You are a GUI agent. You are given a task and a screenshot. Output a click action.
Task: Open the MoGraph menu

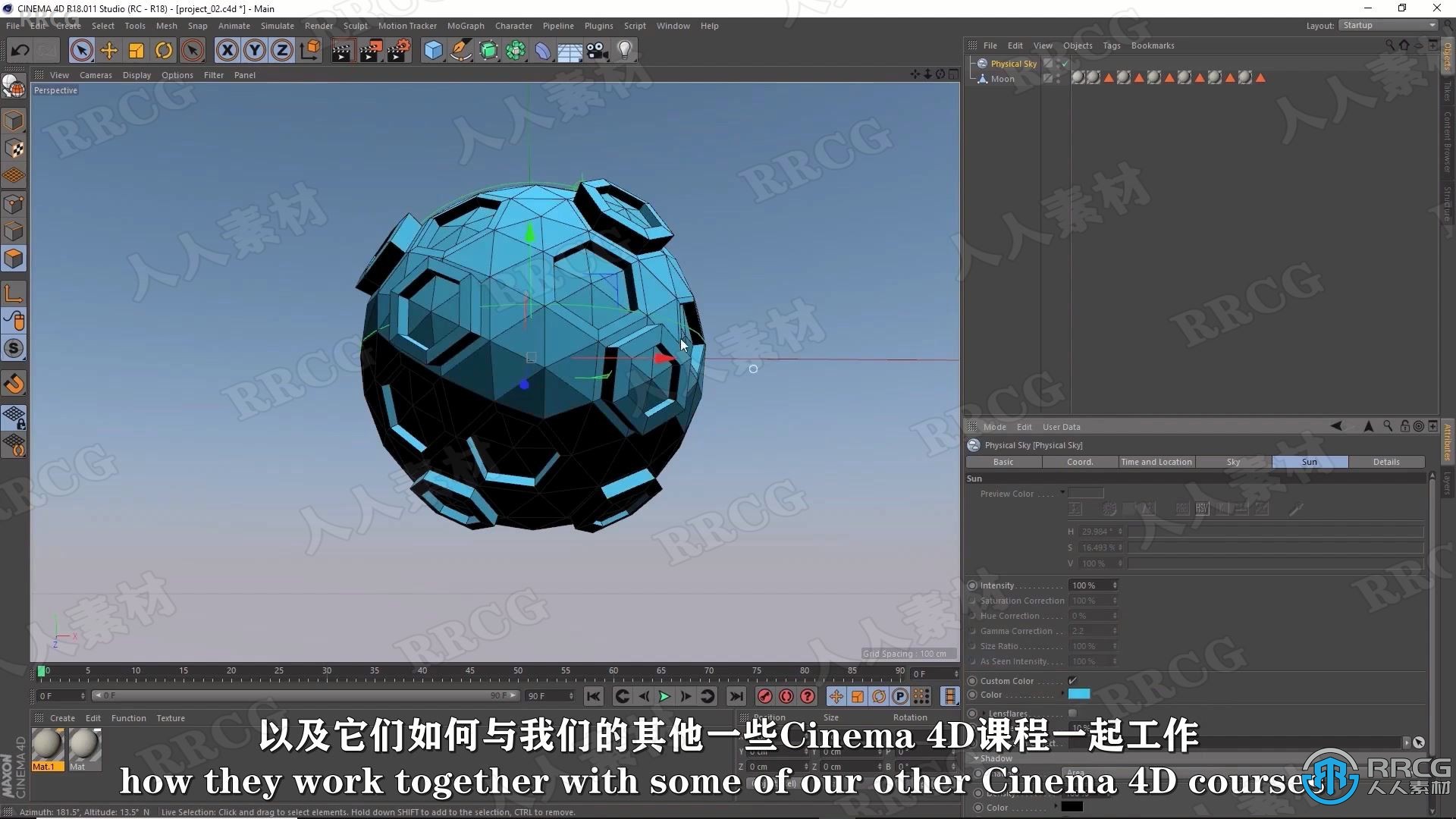pyautogui.click(x=466, y=26)
